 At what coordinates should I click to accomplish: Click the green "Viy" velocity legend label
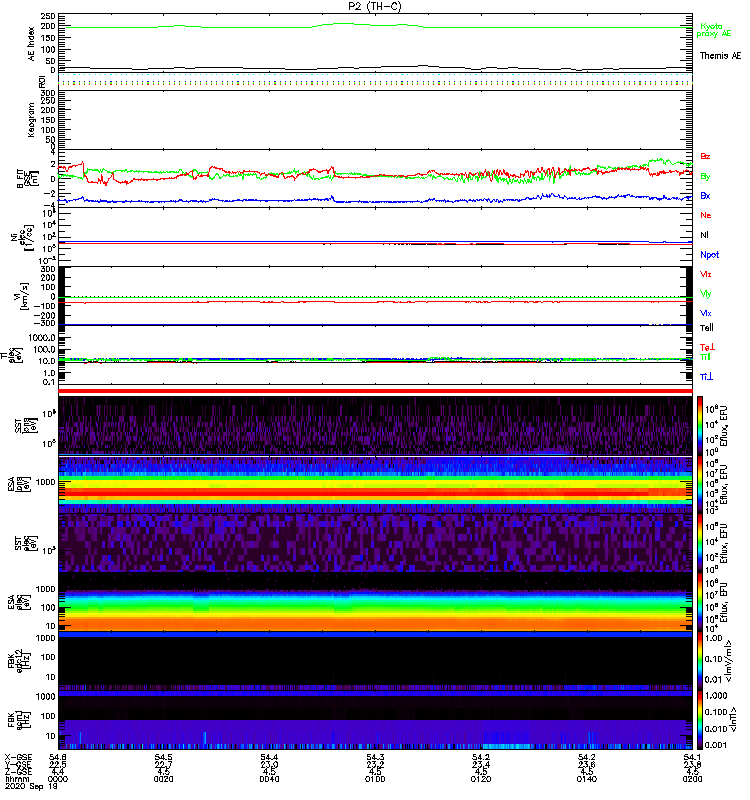tap(705, 294)
